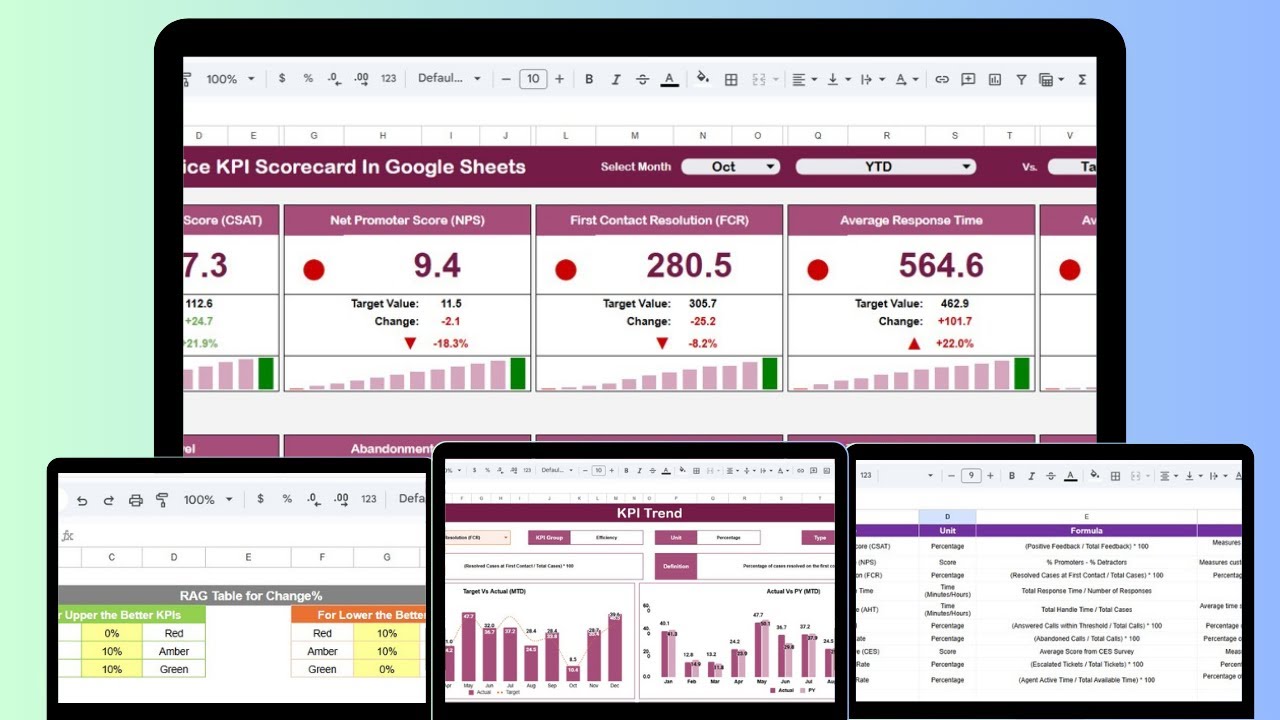Open the functions sigma icon in main toolbar
The image size is (1280, 720).
pyautogui.click(x=1083, y=79)
